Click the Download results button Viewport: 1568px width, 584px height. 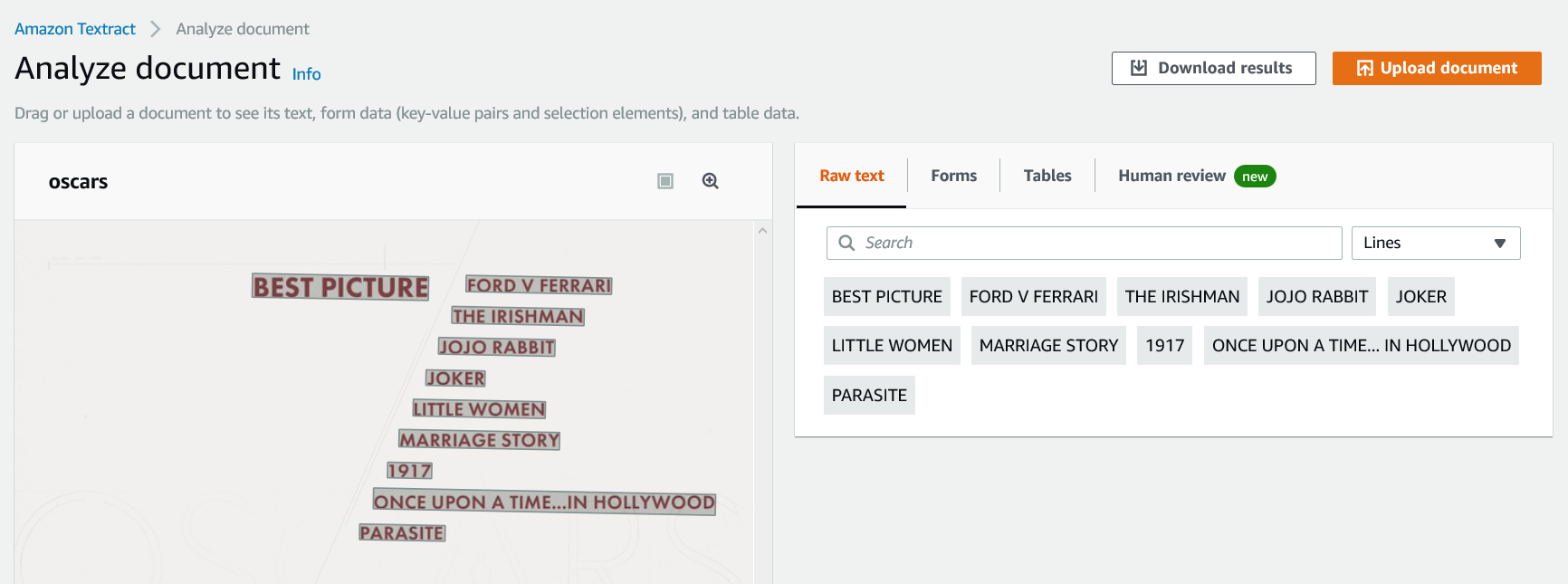1213,68
